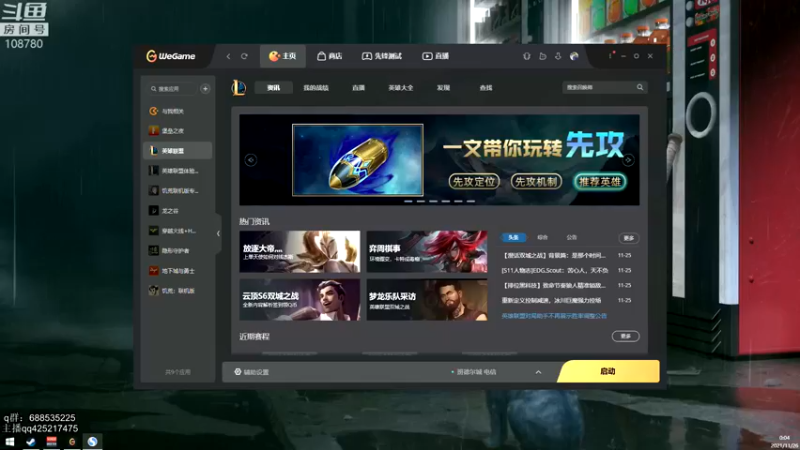800x450 pixels.
Task: Select 饥荒联机版专... in the sidebar
Action: click(x=178, y=190)
